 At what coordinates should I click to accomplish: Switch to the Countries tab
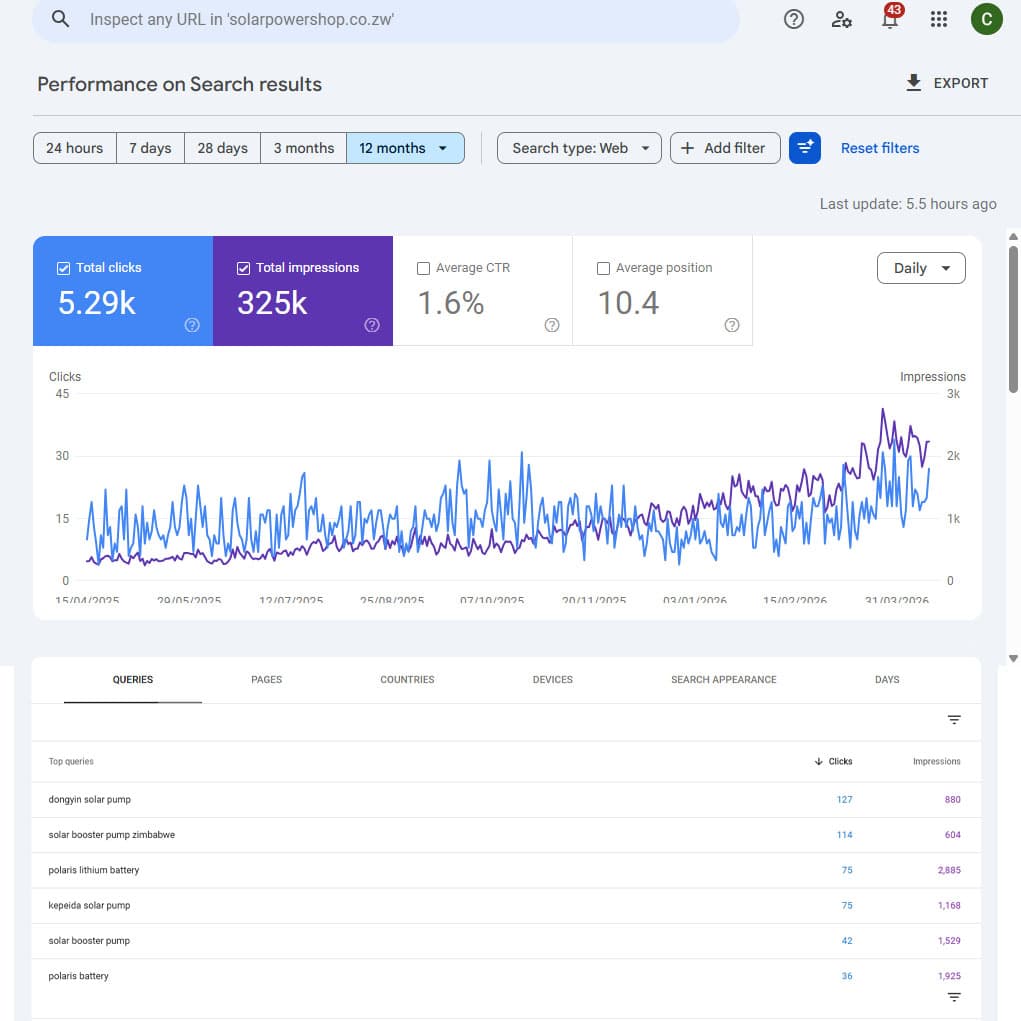407,680
